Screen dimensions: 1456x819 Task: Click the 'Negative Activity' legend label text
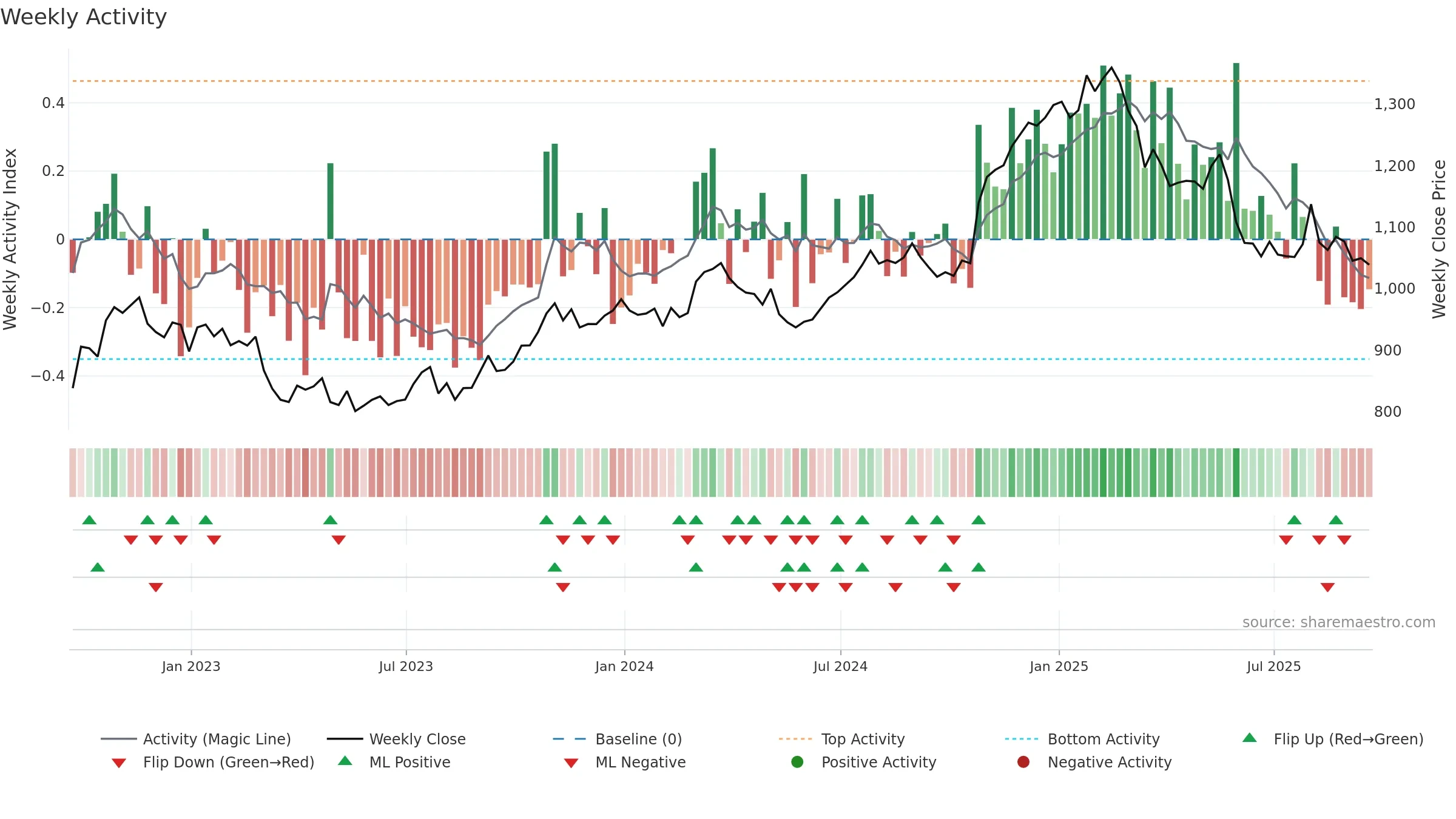click(1110, 762)
